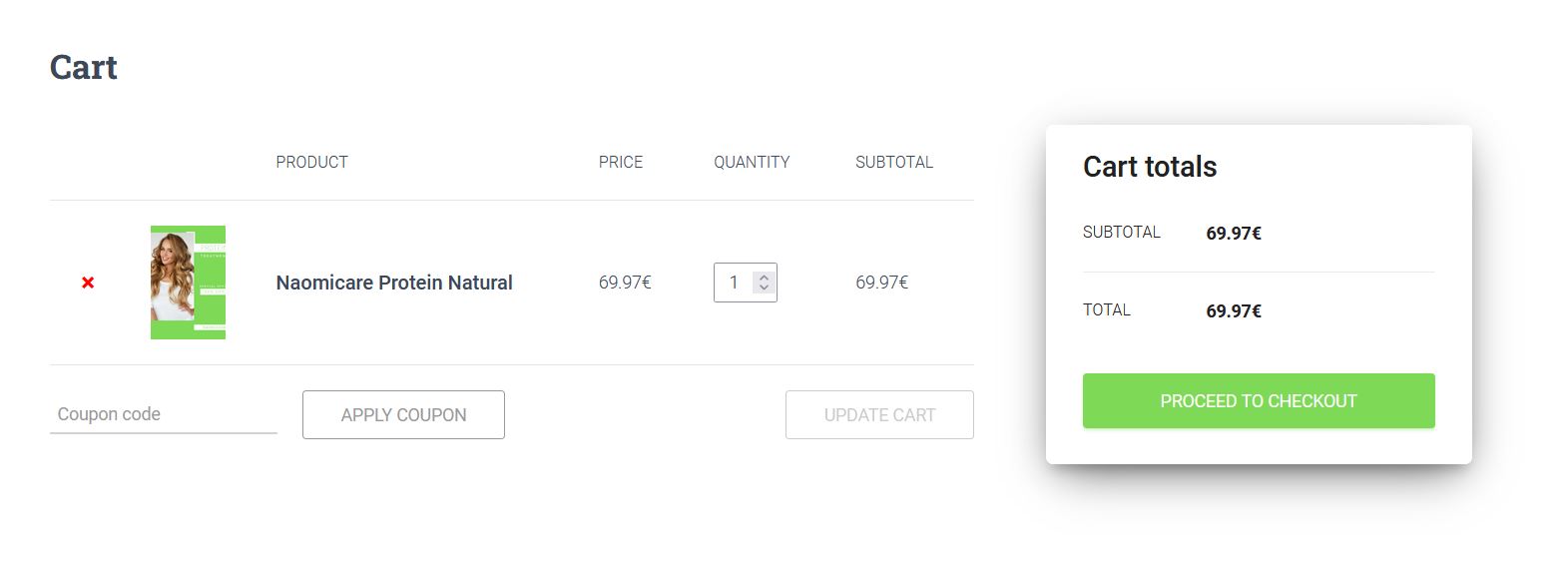Remove Naomicare Protein Natural with red X
The height and width of the screenshot is (583, 1568).
pyautogui.click(x=88, y=283)
